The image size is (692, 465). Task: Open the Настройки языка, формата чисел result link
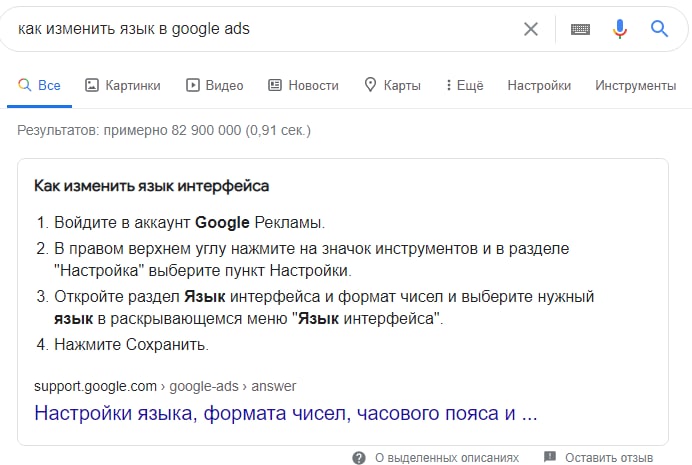tap(286, 413)
